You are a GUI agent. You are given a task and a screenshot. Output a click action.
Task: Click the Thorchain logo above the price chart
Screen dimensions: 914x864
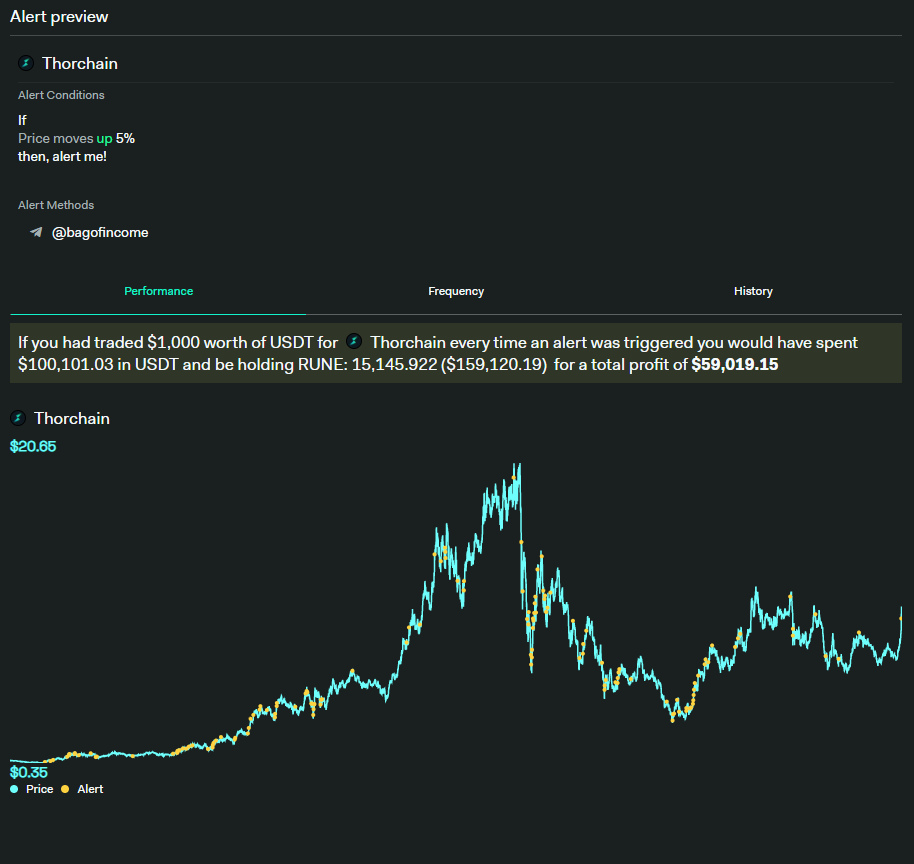[18, 418]
